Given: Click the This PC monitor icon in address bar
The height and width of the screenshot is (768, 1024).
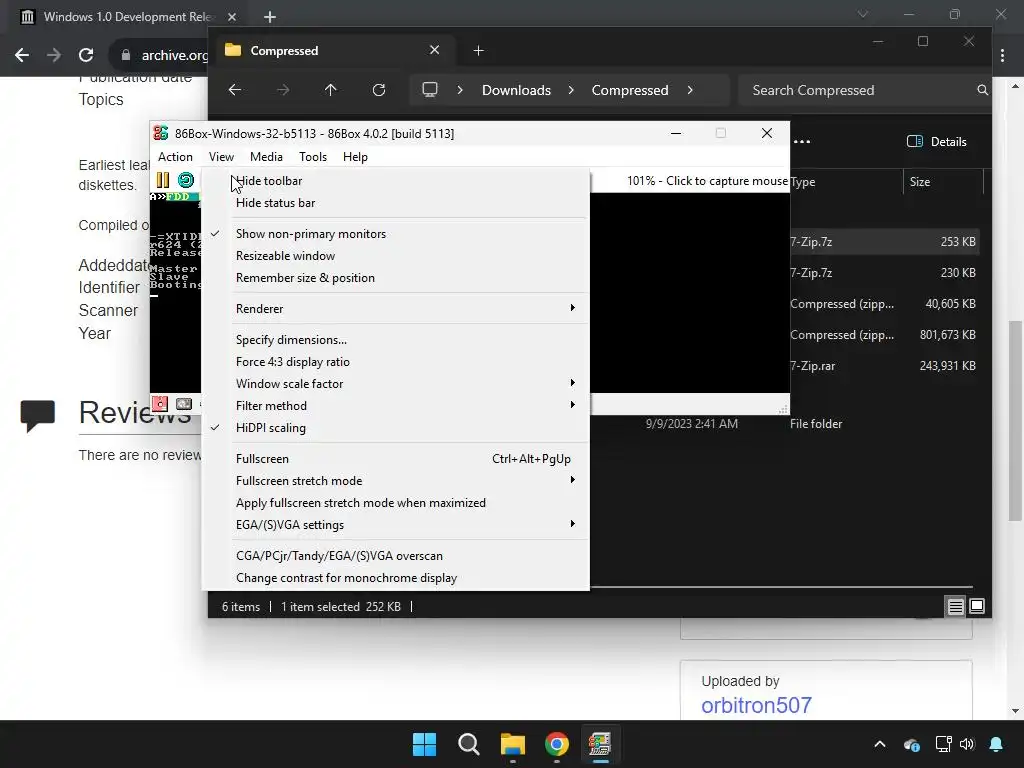Looking at the screenshot, I should [430, 90].
